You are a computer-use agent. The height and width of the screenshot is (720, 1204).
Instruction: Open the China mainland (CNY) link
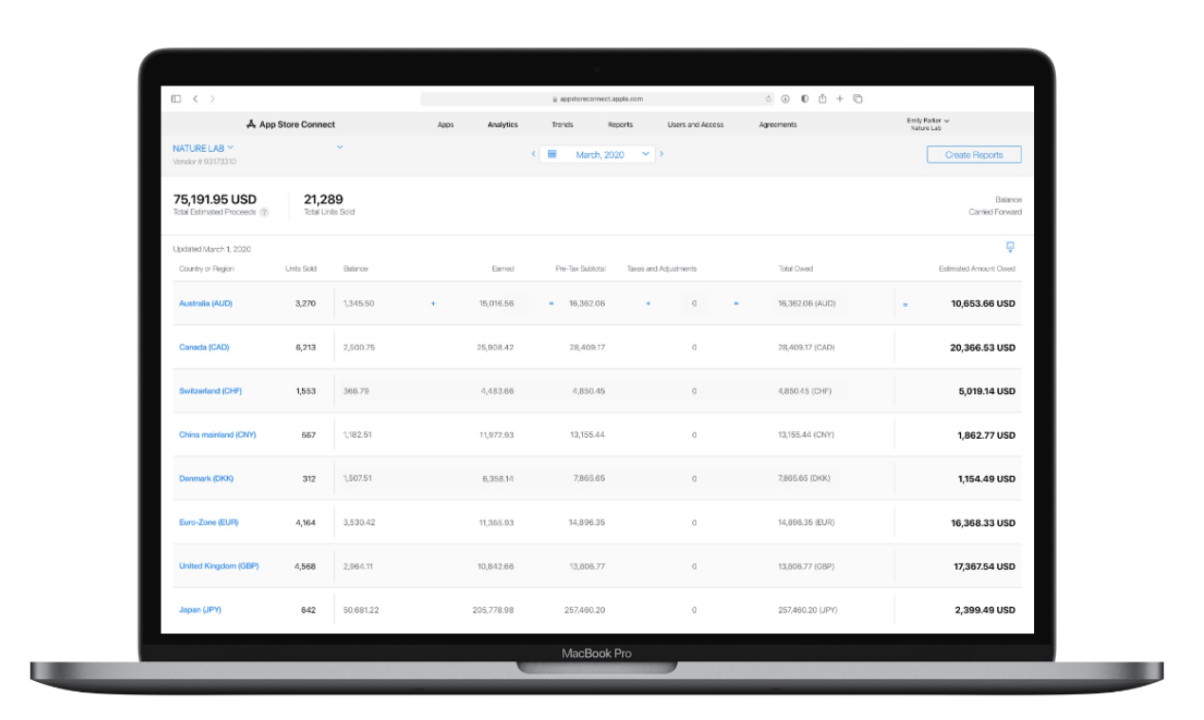tap(219, 435)
